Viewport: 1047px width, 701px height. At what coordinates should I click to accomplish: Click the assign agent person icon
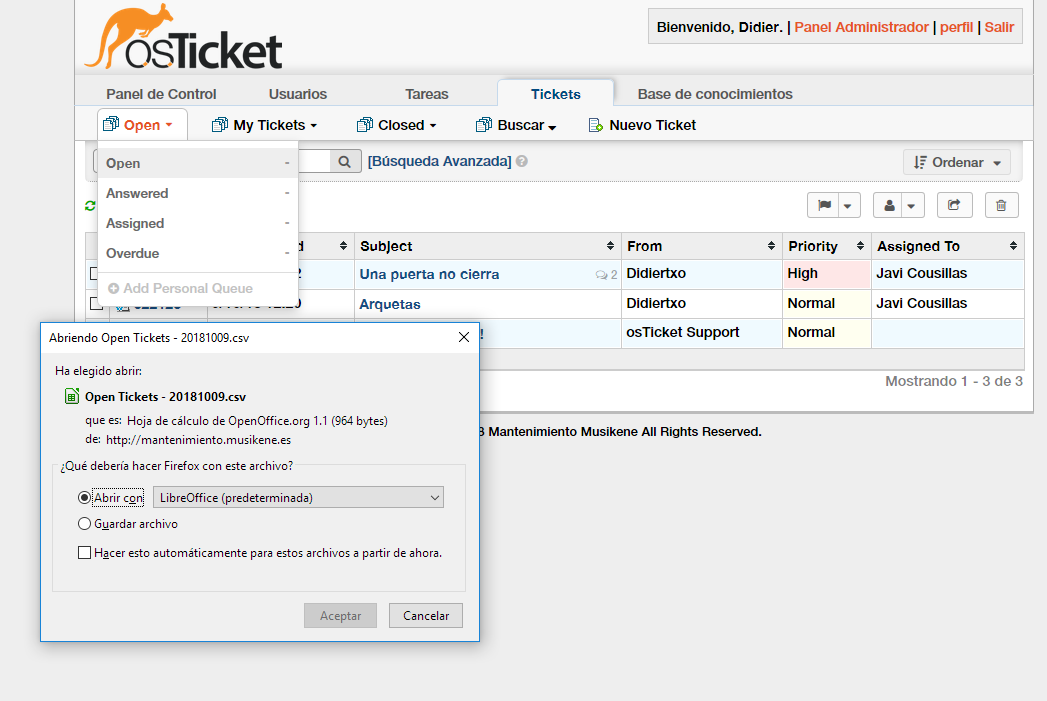pos(892,204)
